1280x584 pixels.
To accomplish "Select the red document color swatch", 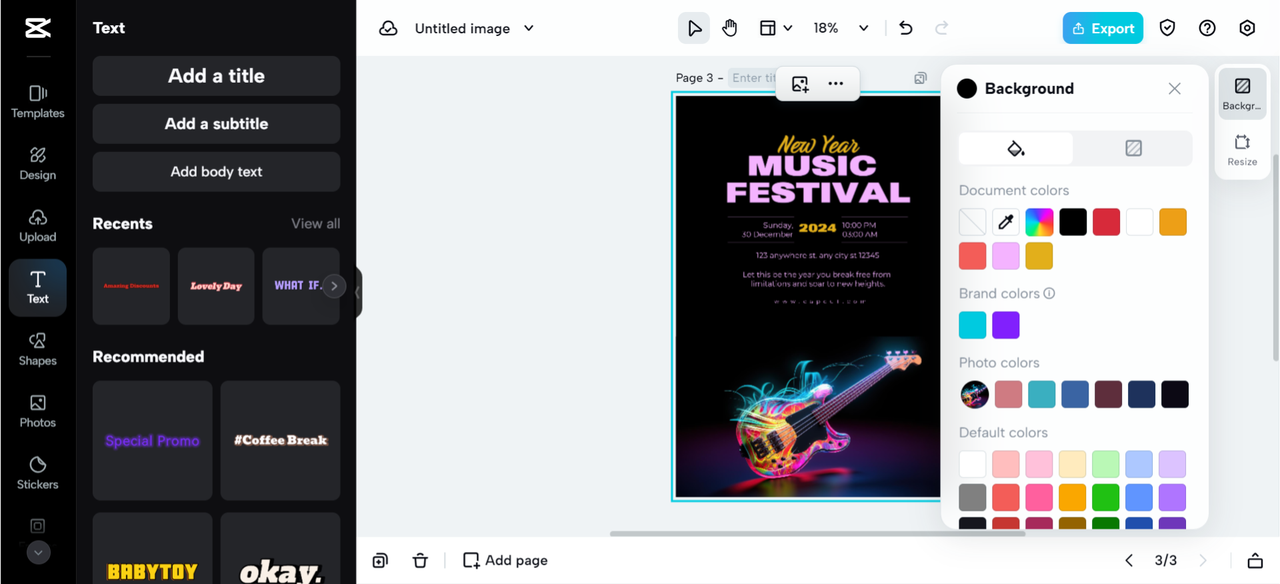I will (1106, 222).
